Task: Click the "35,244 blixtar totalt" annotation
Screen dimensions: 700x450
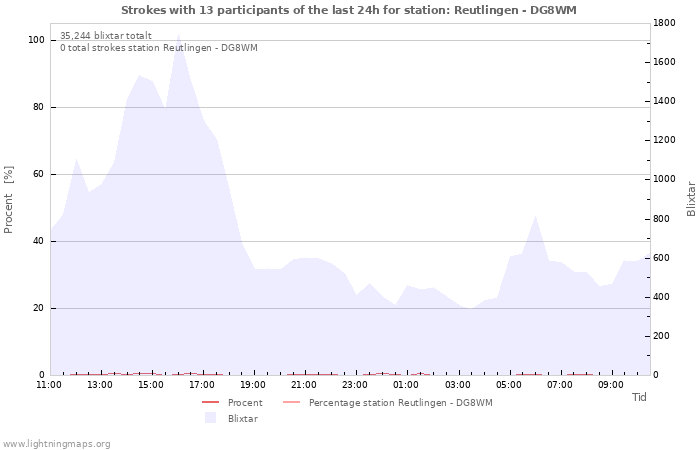Action: (x=106, y=35)
